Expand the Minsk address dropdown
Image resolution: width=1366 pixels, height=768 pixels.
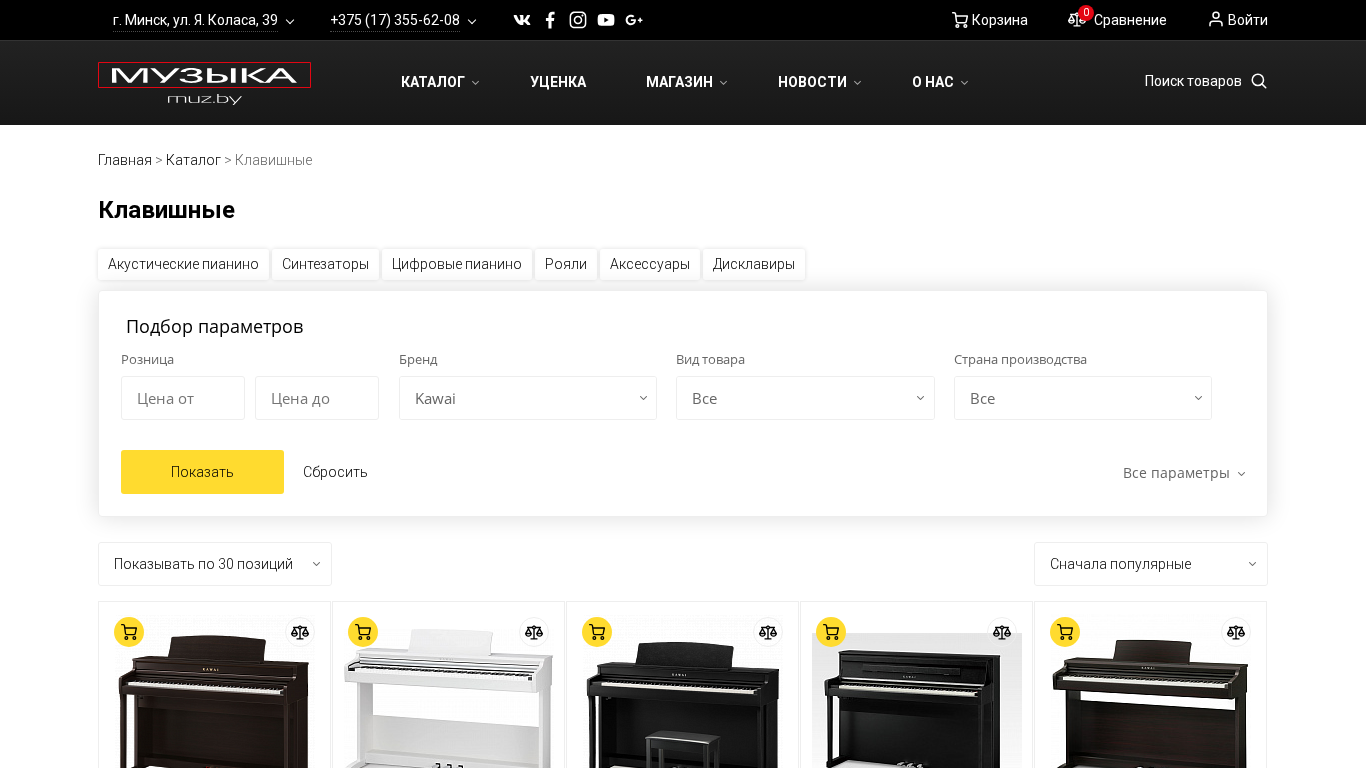click(x=204, y=20)
